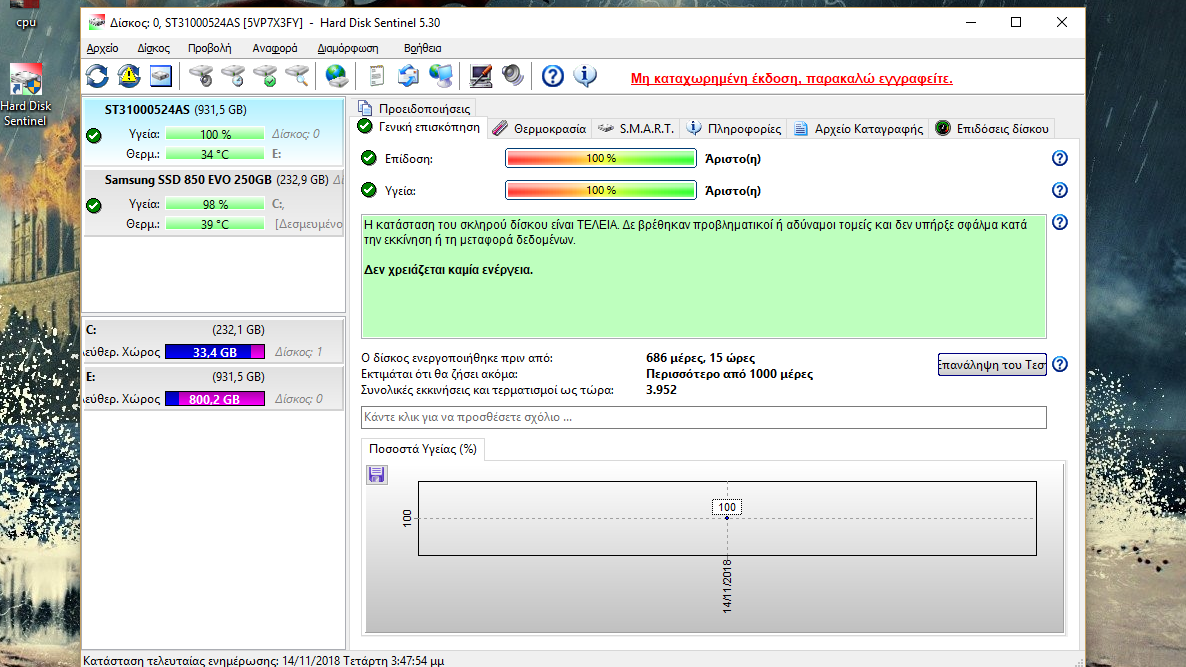Screen dimensions: 1186x667
Task: Select the Γενική επισκόπηση tab
Action: [419, 127]
